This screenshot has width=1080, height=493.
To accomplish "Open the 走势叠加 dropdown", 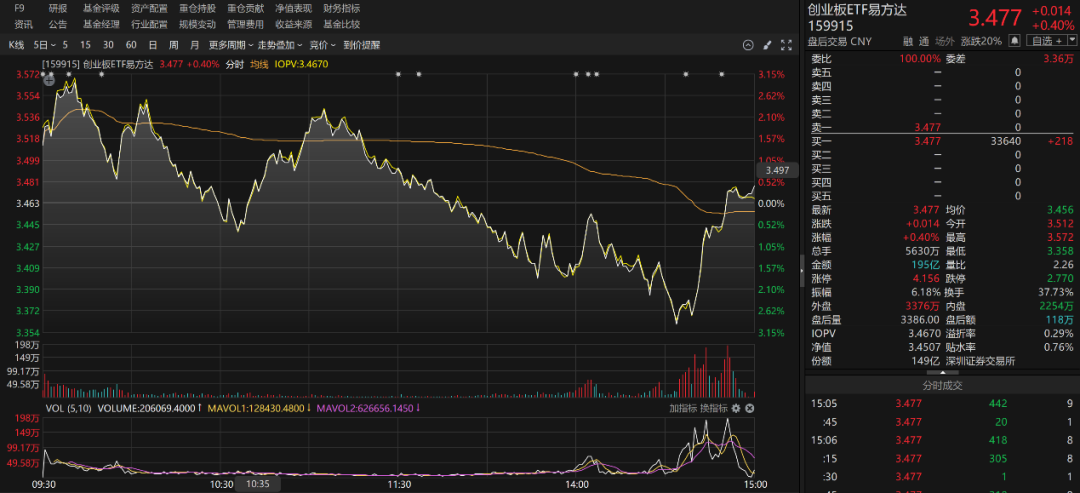I will pos(280,45).
